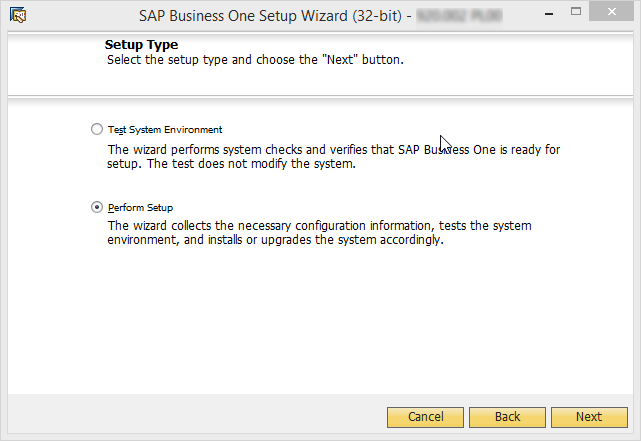Choose the Perform Setup radio button
Screen dimensions: 641x441
[x=97, y=207]
